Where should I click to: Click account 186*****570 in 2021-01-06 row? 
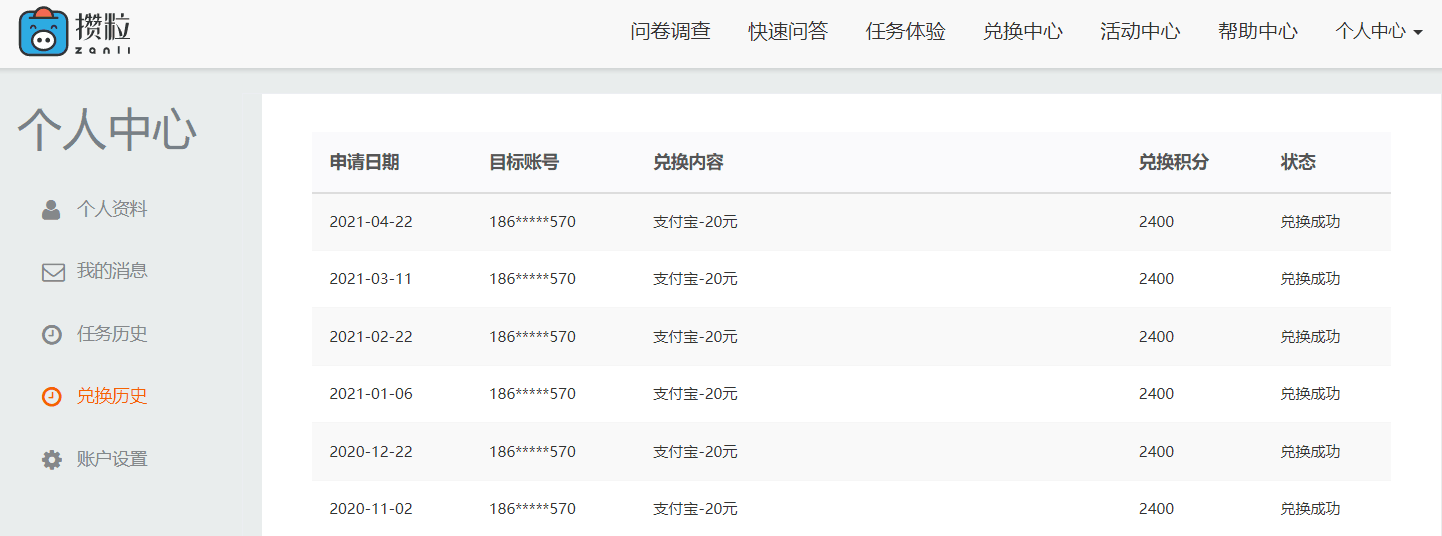pos(532,394)
